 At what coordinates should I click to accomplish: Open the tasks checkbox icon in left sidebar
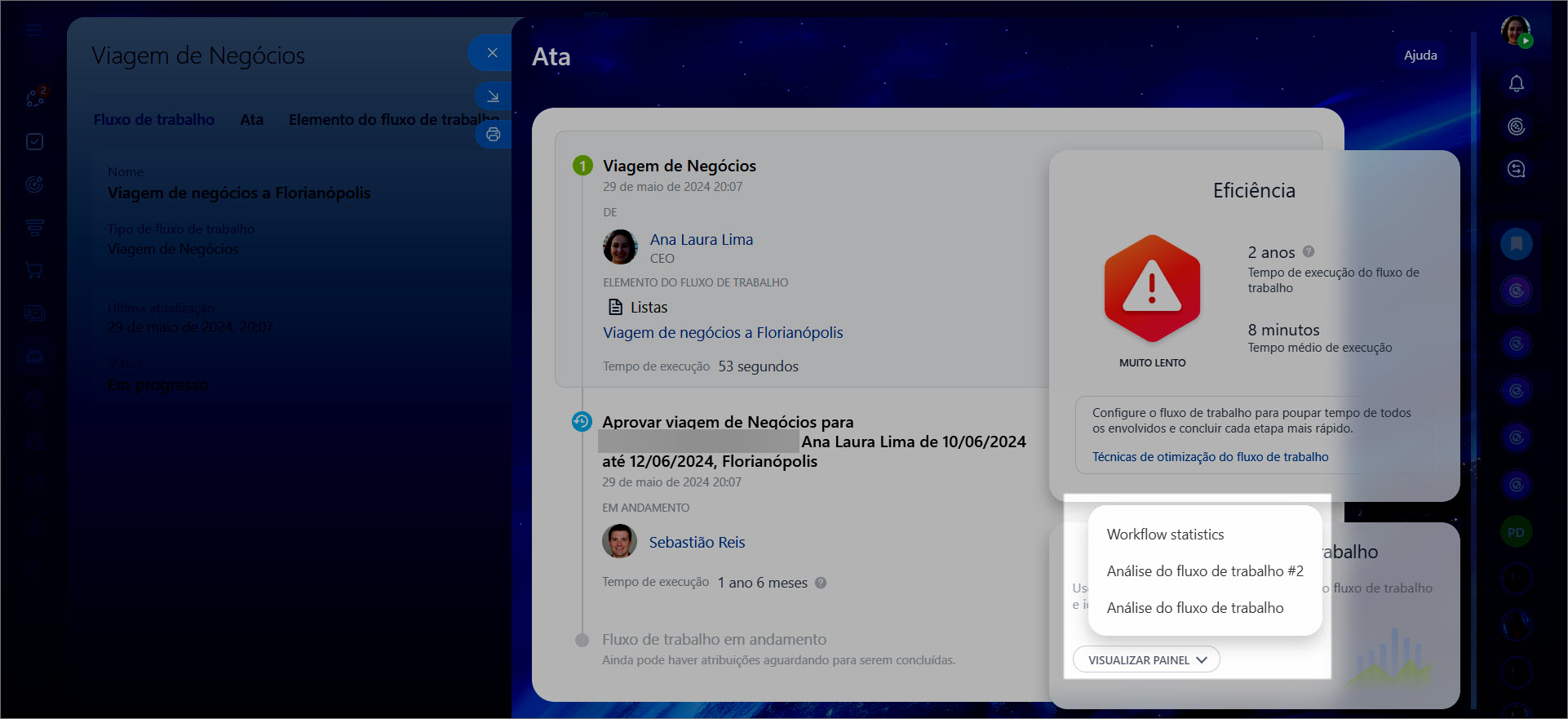click(x=34, y=142)
